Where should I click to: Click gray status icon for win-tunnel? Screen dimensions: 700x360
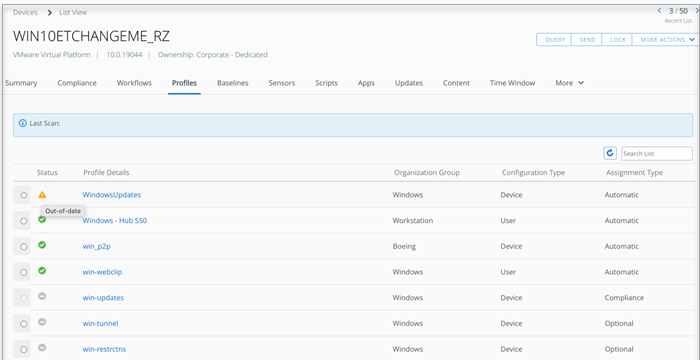click(x=42, y=322)
